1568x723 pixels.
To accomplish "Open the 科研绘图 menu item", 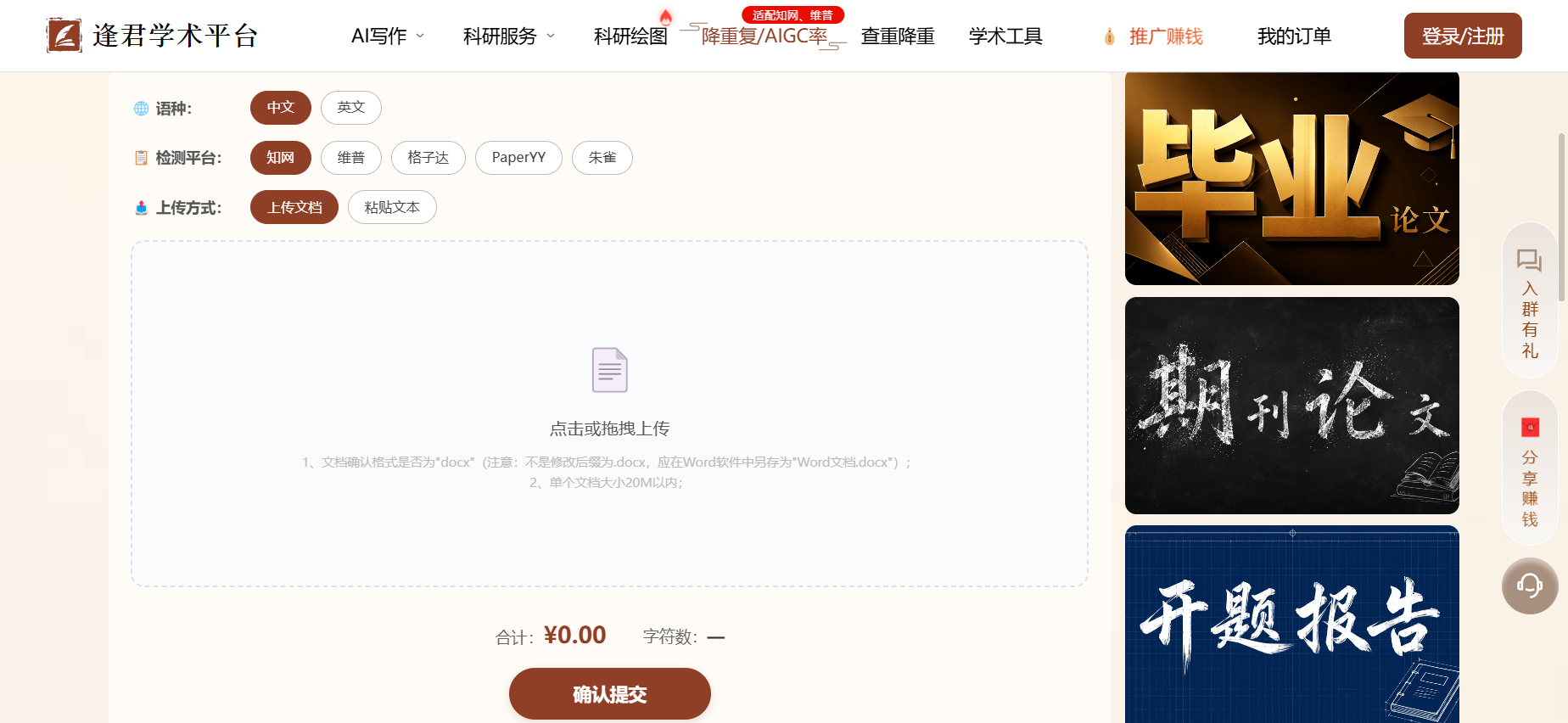I will coord(630,36).
